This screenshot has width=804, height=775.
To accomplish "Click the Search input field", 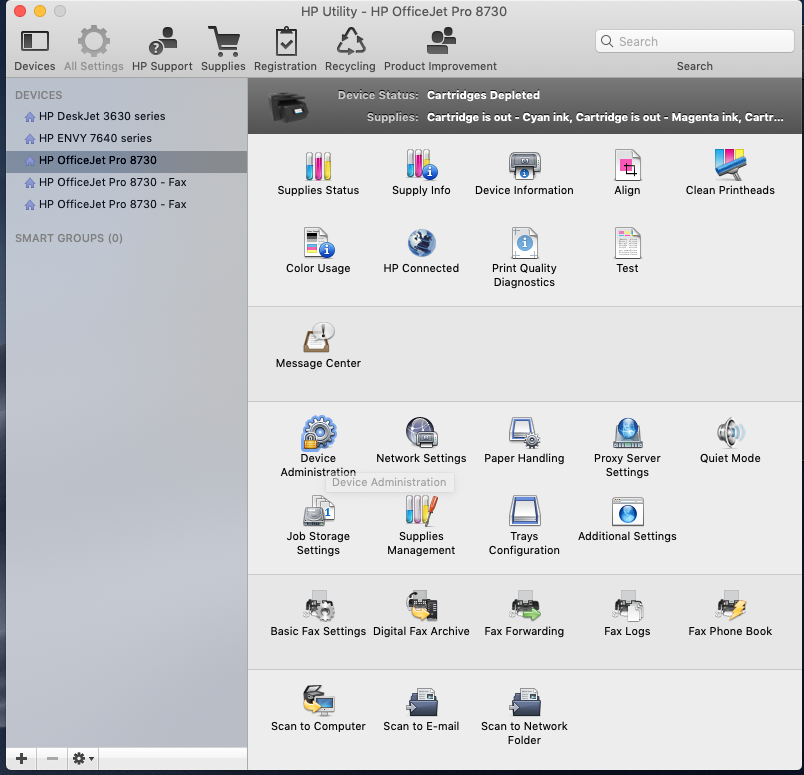I will pos(695,41).
